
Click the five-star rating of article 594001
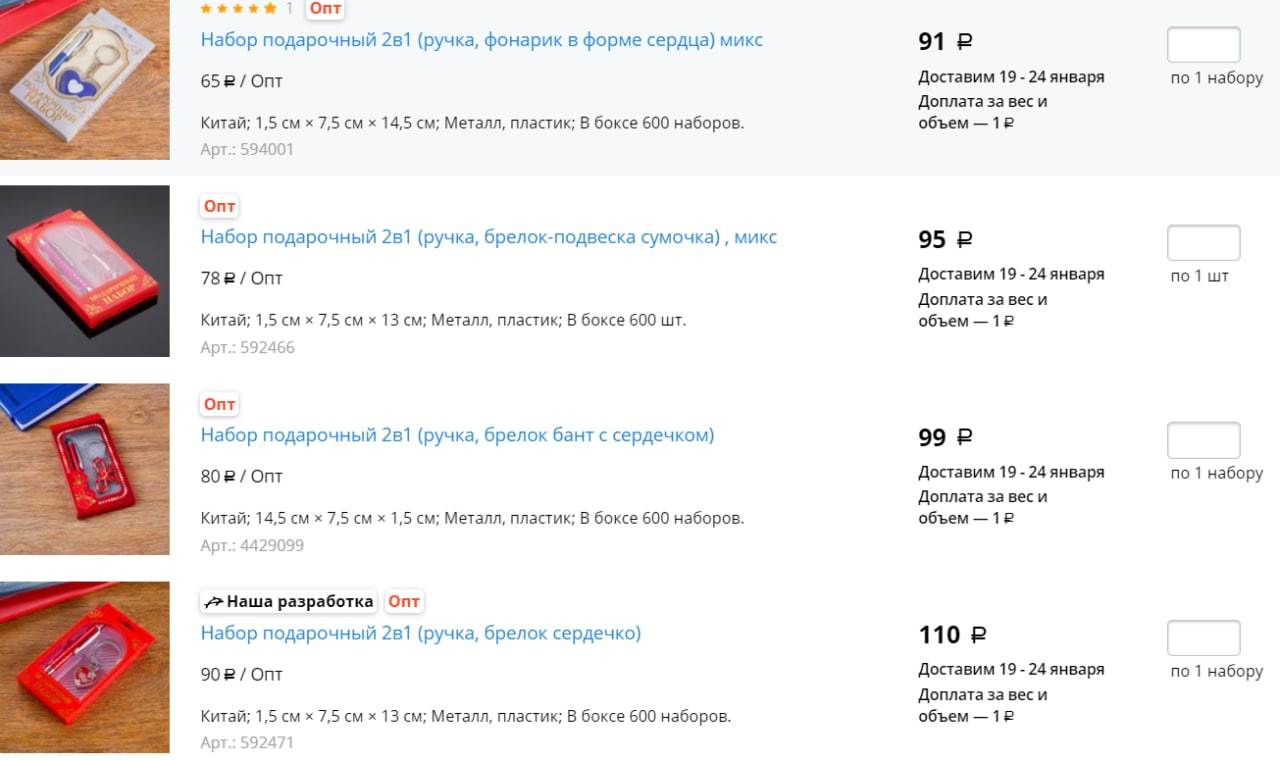(238, 8)
